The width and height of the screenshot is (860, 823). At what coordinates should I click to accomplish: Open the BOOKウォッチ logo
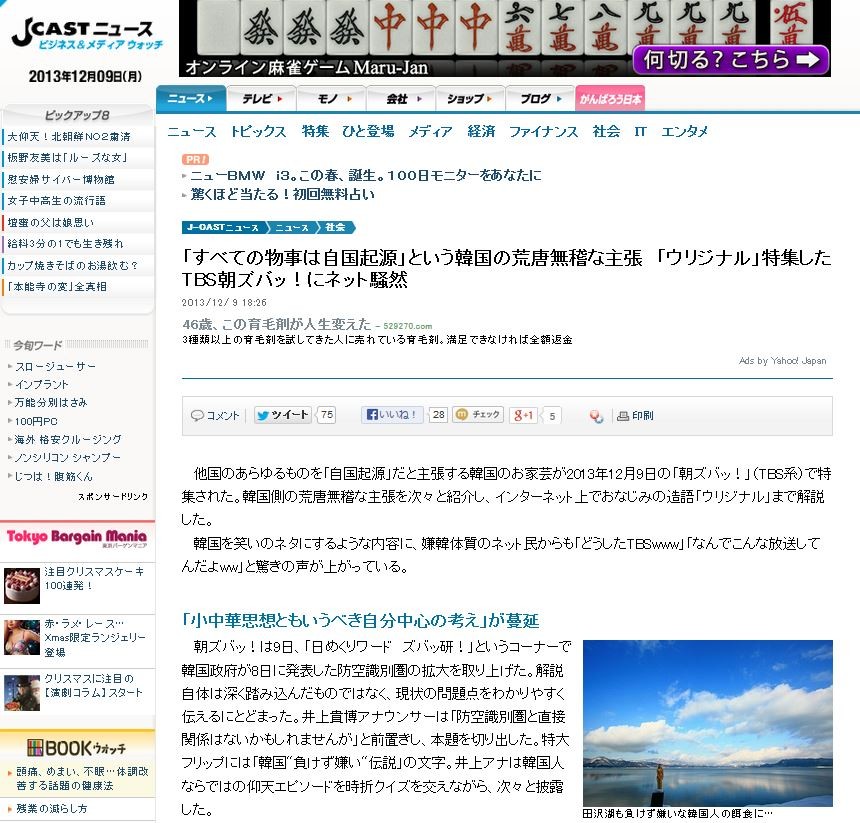click(77, 748)
